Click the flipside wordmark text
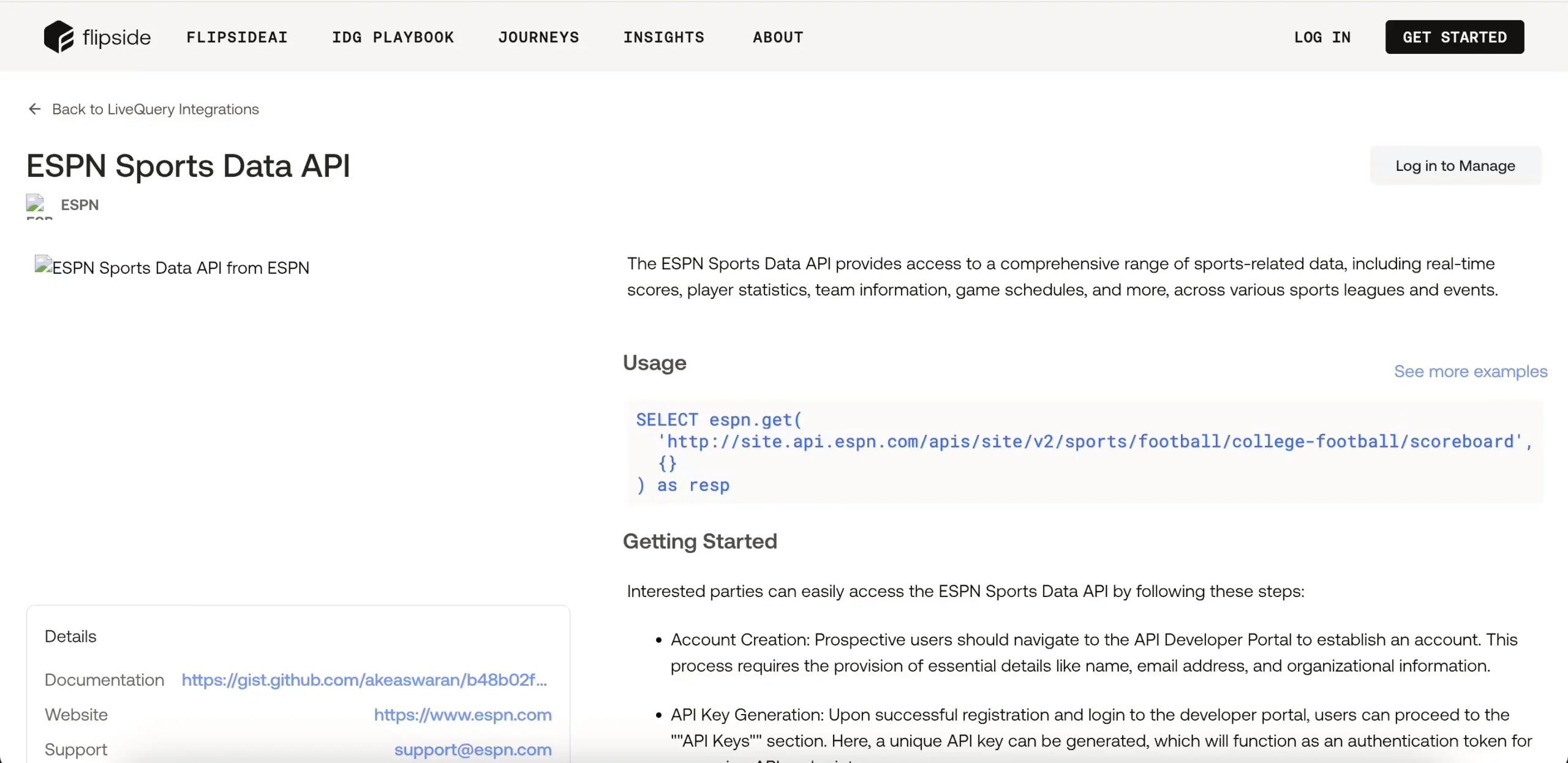The width and height of the screenshot is (1568, 763). pyautogui.click(x=116, y=37)
